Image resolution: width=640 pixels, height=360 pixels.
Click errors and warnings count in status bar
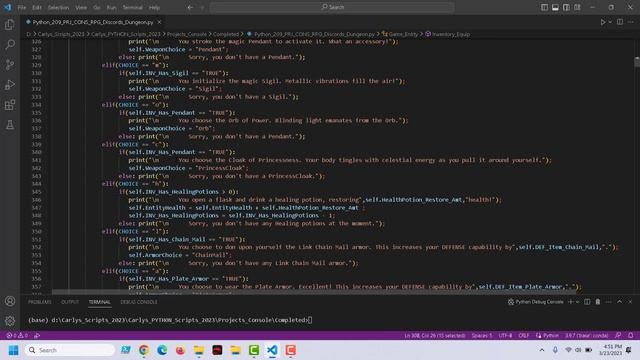(17, 336)
